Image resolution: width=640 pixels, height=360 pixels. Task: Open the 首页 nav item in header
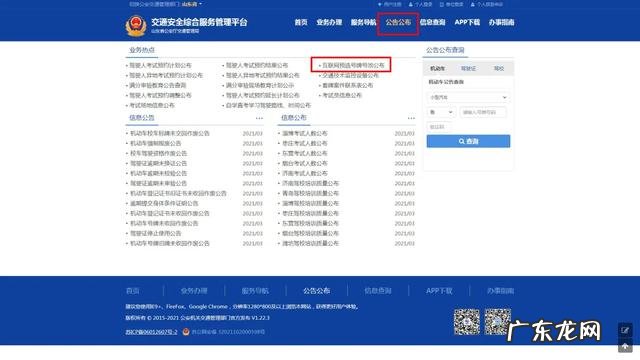point(301,22)
